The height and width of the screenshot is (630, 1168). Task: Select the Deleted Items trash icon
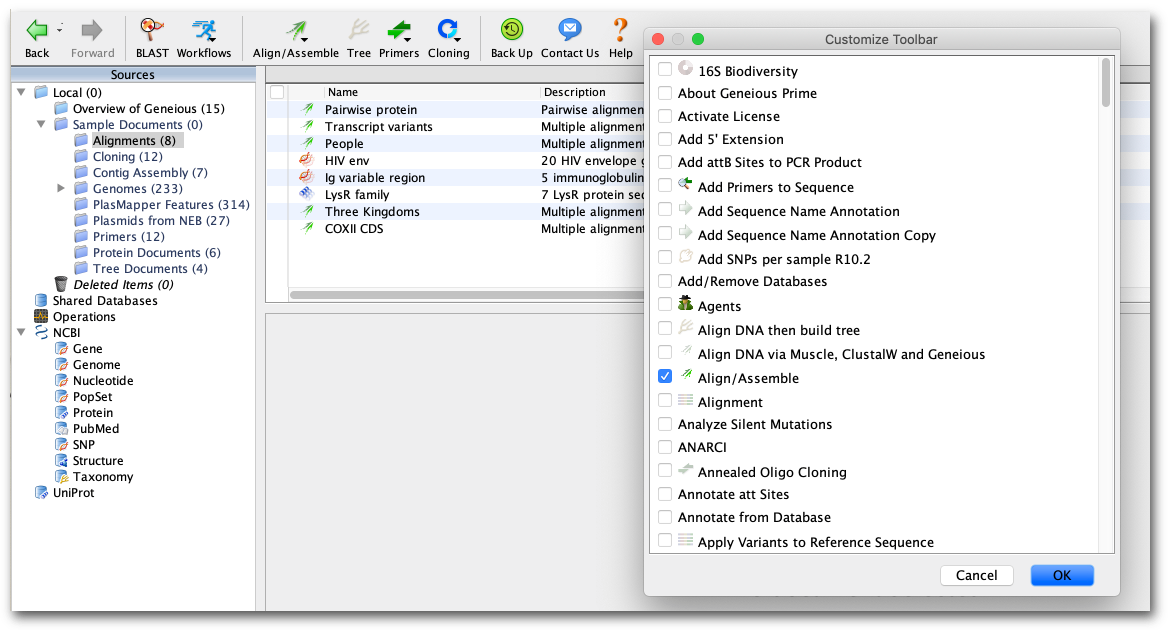pos(61,284)
